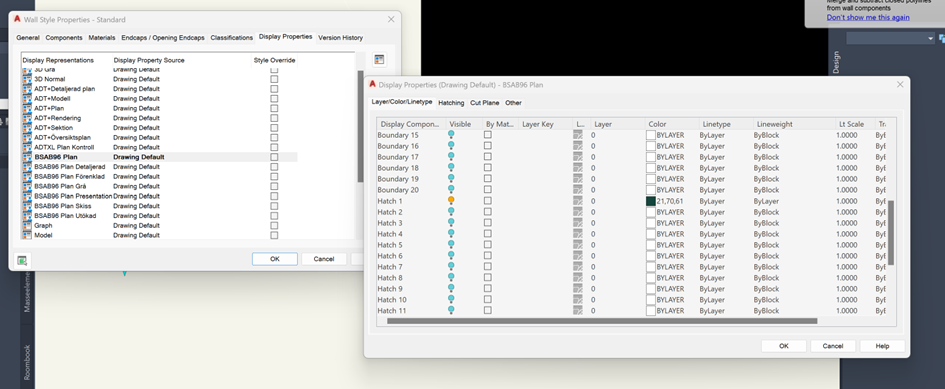Click the Hatch 1 dark green color swatch
The image size is (945, 389).
click(650, 201)
